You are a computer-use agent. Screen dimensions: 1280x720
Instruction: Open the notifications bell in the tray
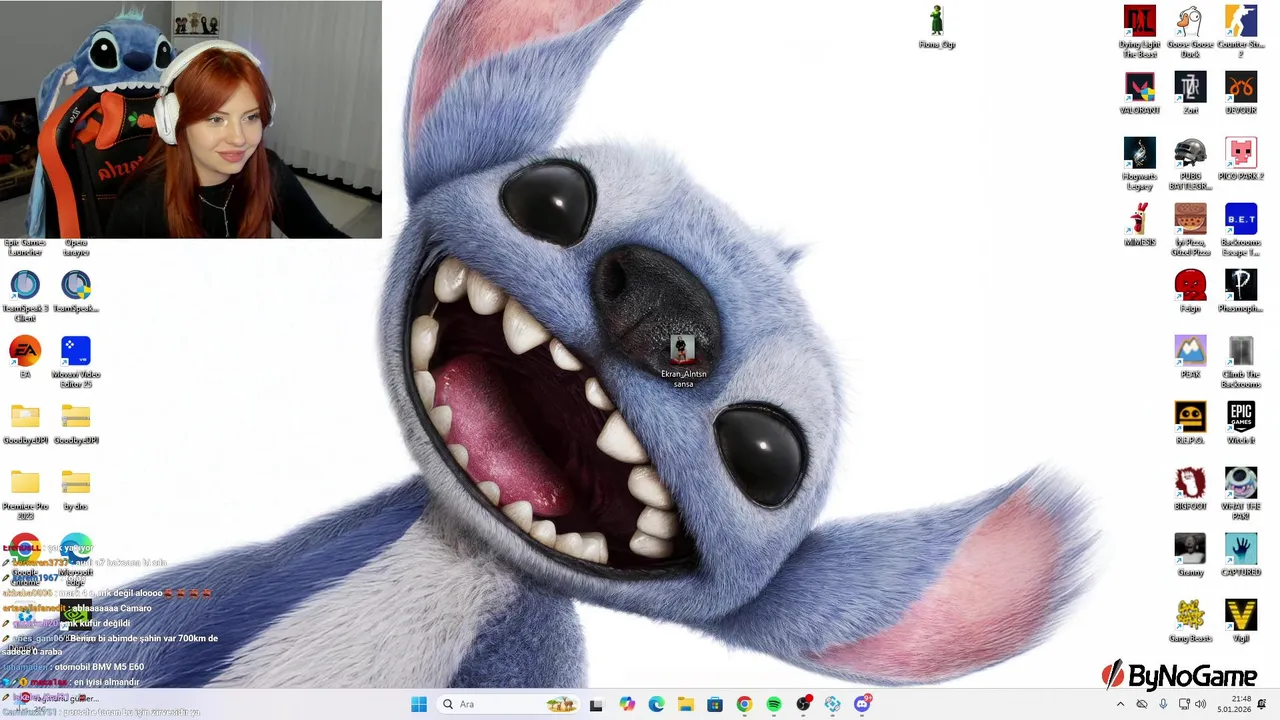click(x=1262, y=704)
